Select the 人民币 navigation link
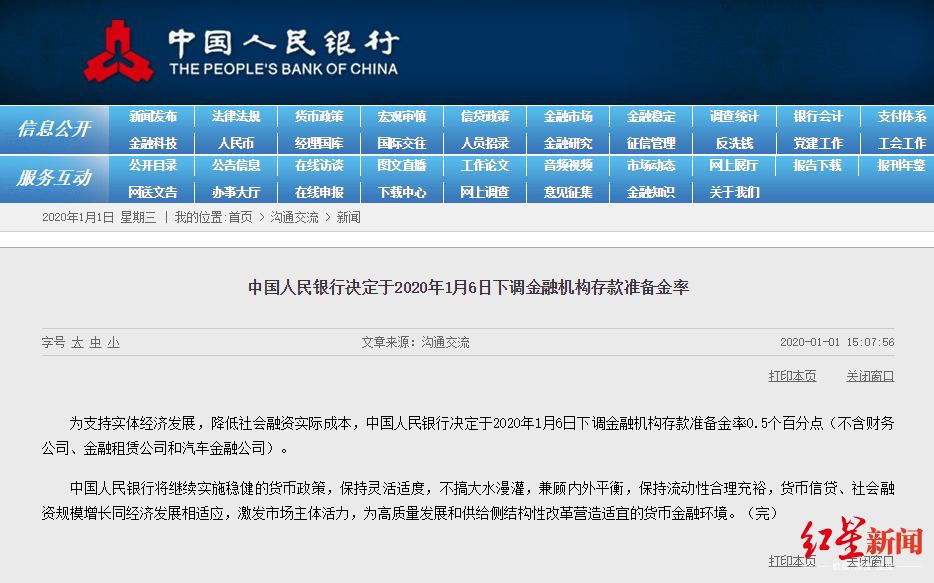Viewport: 934px width, 583px height. click(236, 143)
